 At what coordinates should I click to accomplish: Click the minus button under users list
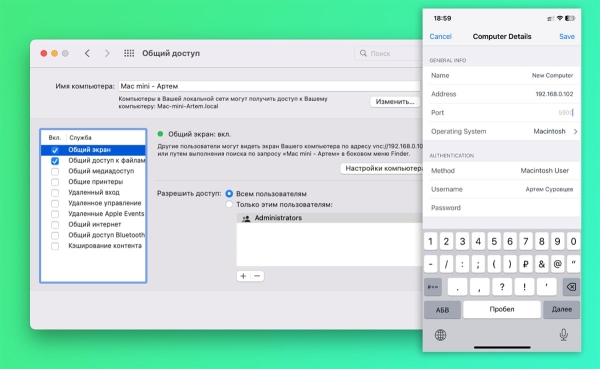tap(257, 276)
